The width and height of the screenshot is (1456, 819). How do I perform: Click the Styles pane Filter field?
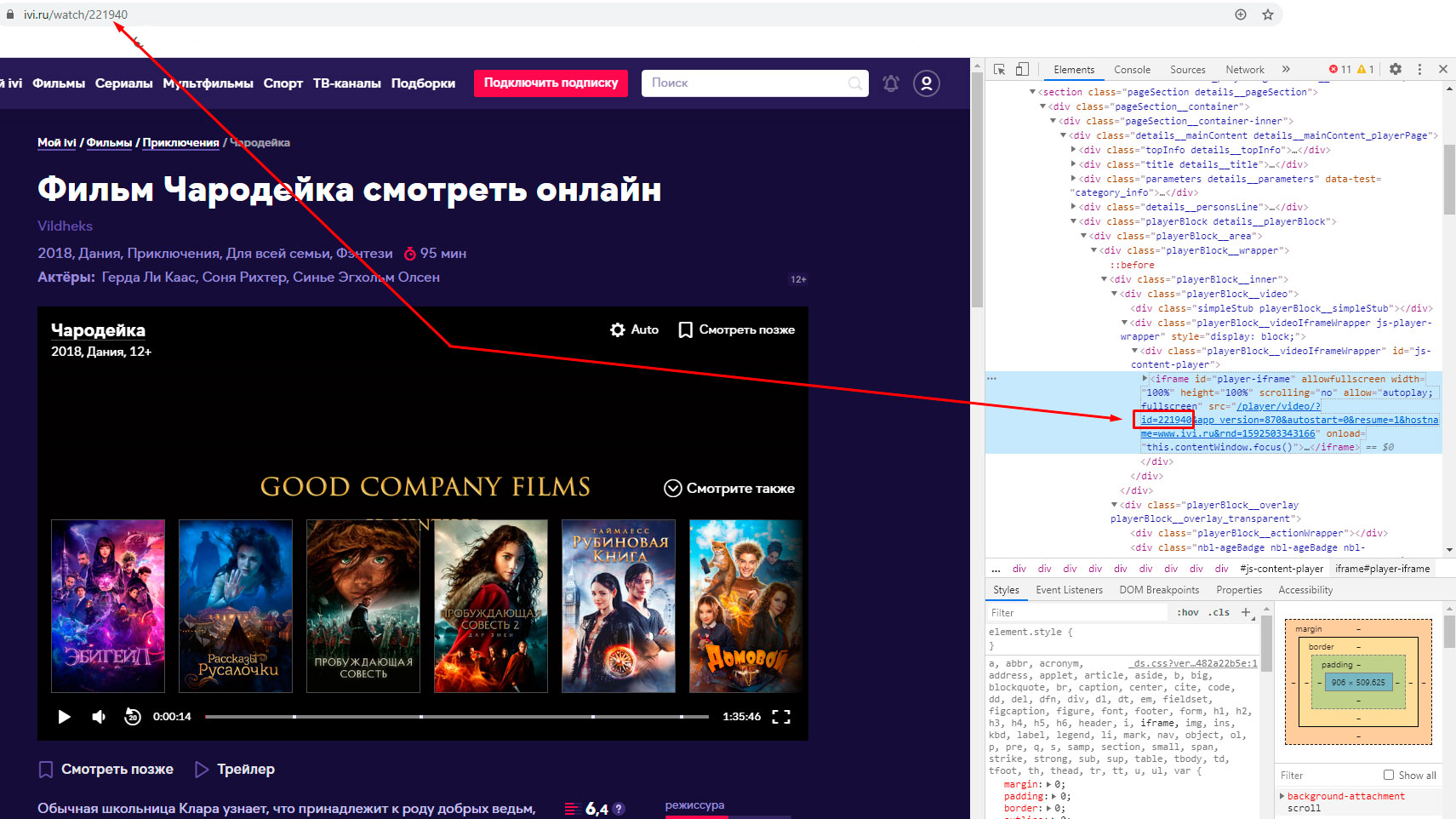click(1079, 612)
